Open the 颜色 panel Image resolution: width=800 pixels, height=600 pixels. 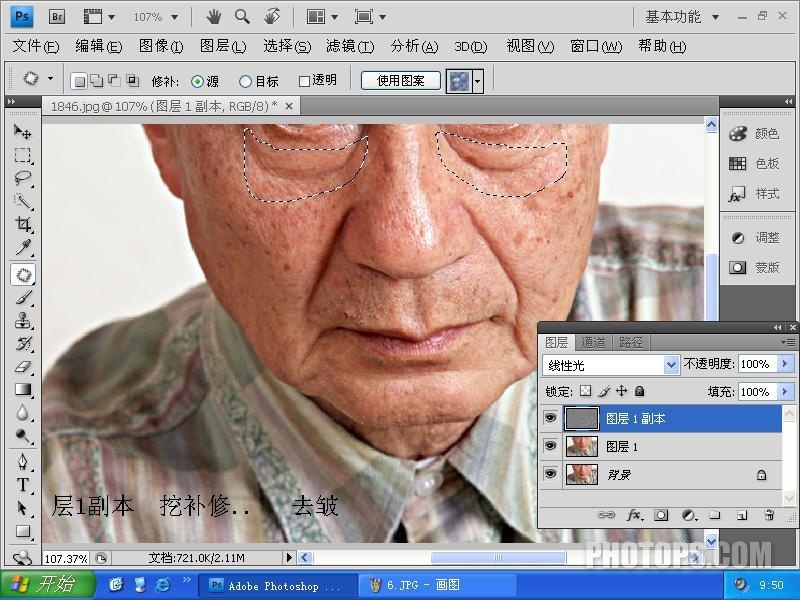755,134
